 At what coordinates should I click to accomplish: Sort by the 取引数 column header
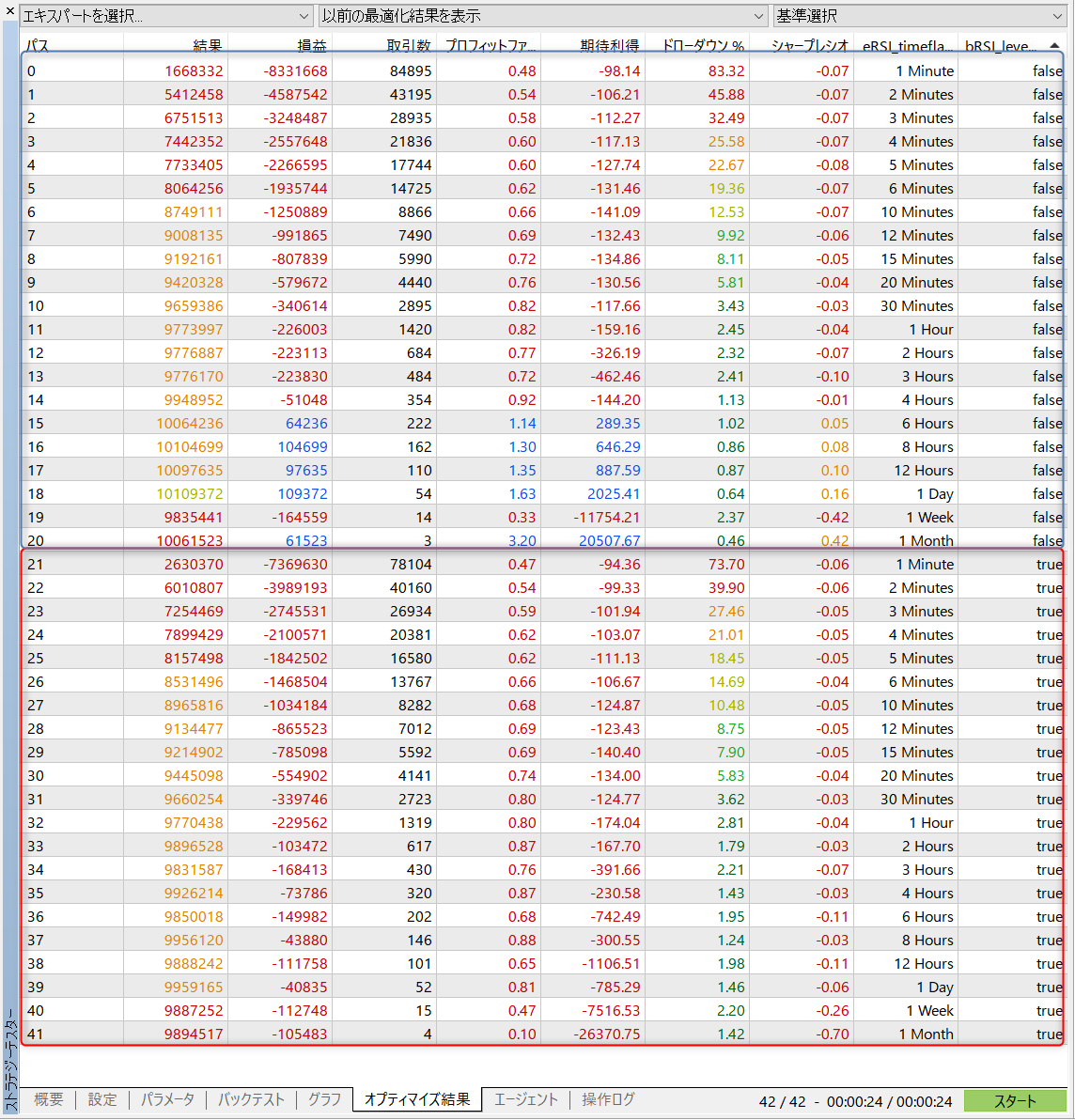point(409,46)
